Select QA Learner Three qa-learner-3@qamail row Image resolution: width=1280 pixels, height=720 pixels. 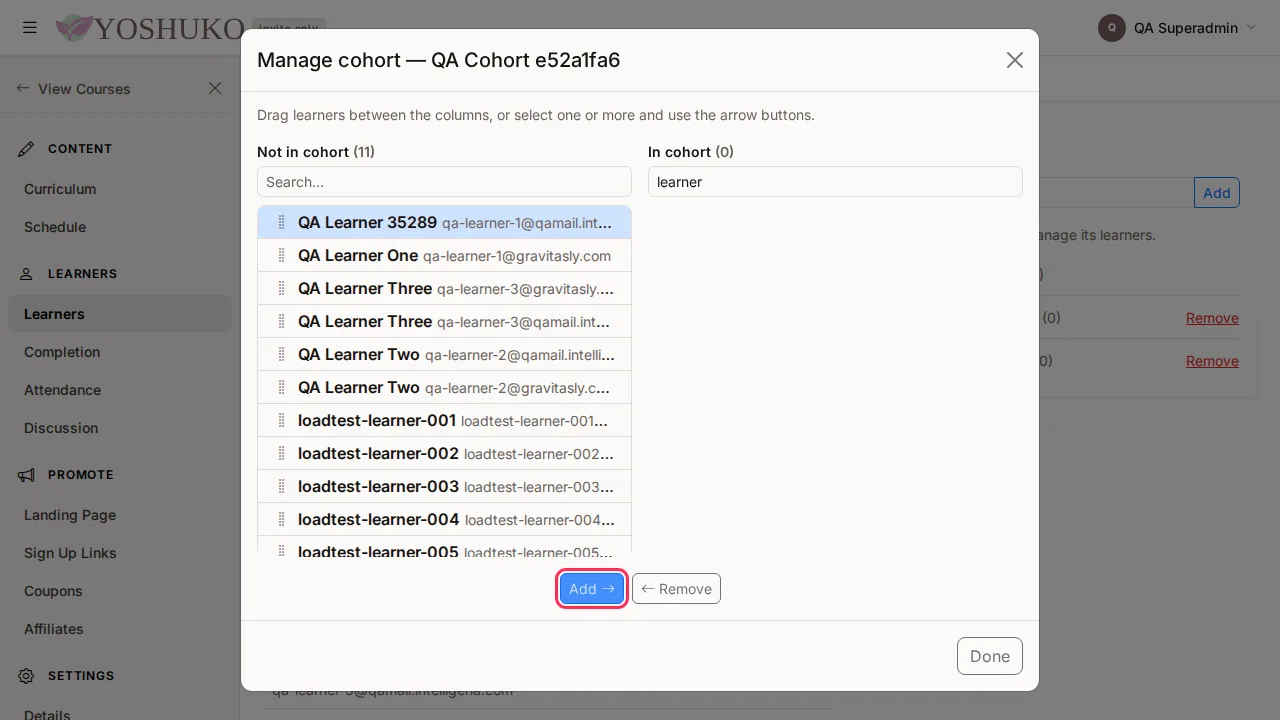444,321
